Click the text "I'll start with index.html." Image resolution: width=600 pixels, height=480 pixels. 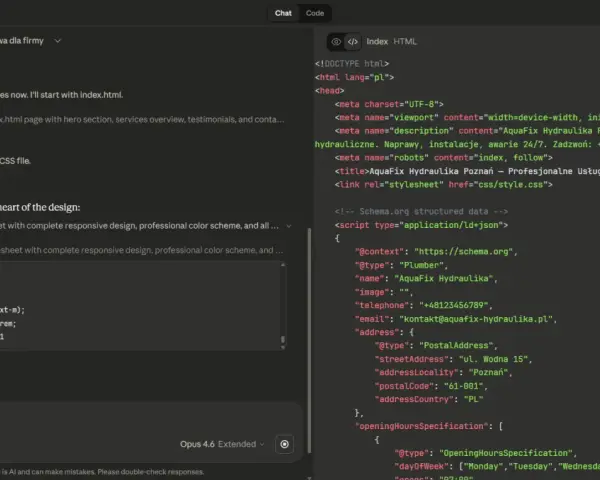[x=77, y=95]
